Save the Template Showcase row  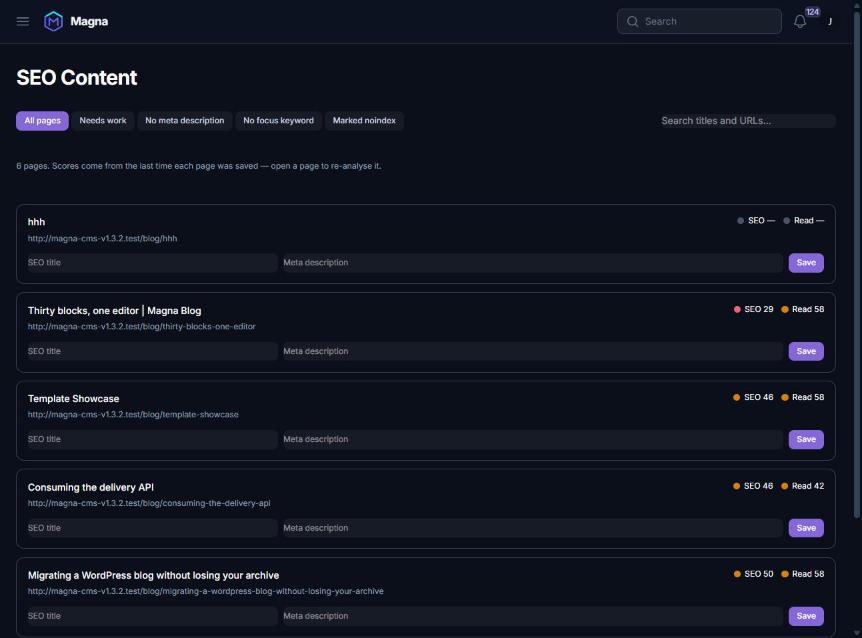point(806,439)
